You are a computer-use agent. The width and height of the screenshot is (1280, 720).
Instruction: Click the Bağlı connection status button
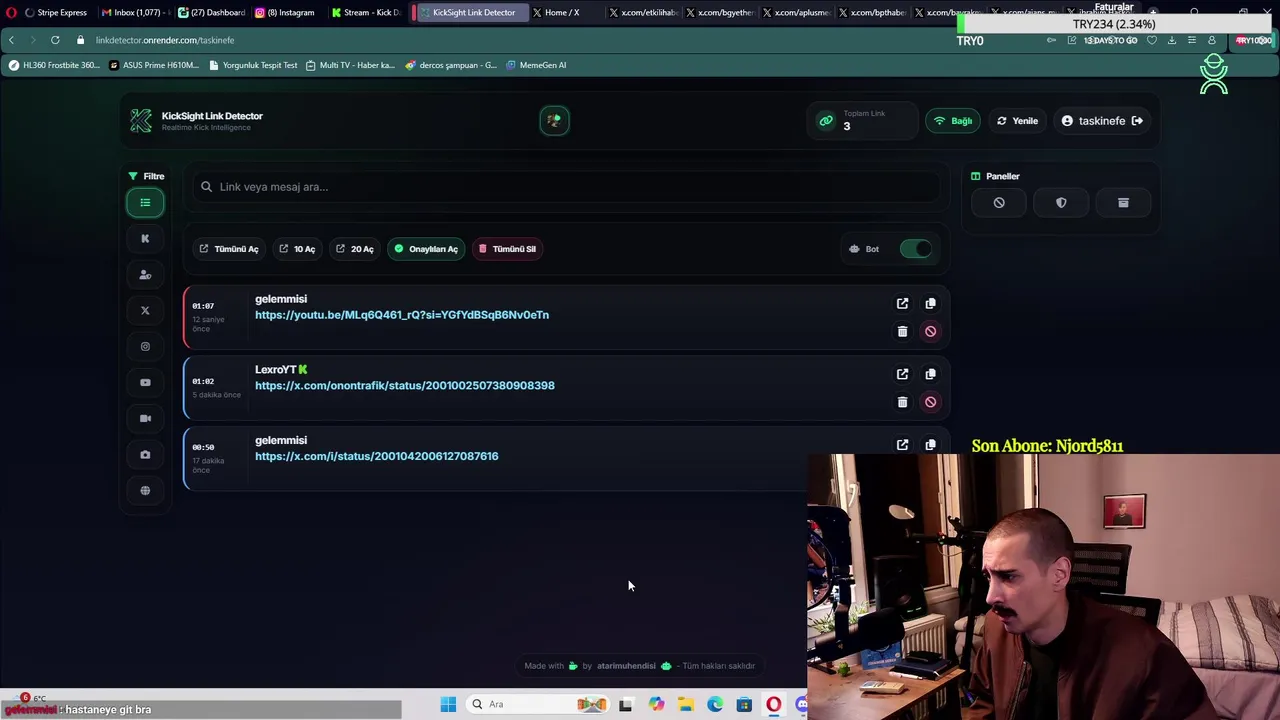tap(952, 121)
